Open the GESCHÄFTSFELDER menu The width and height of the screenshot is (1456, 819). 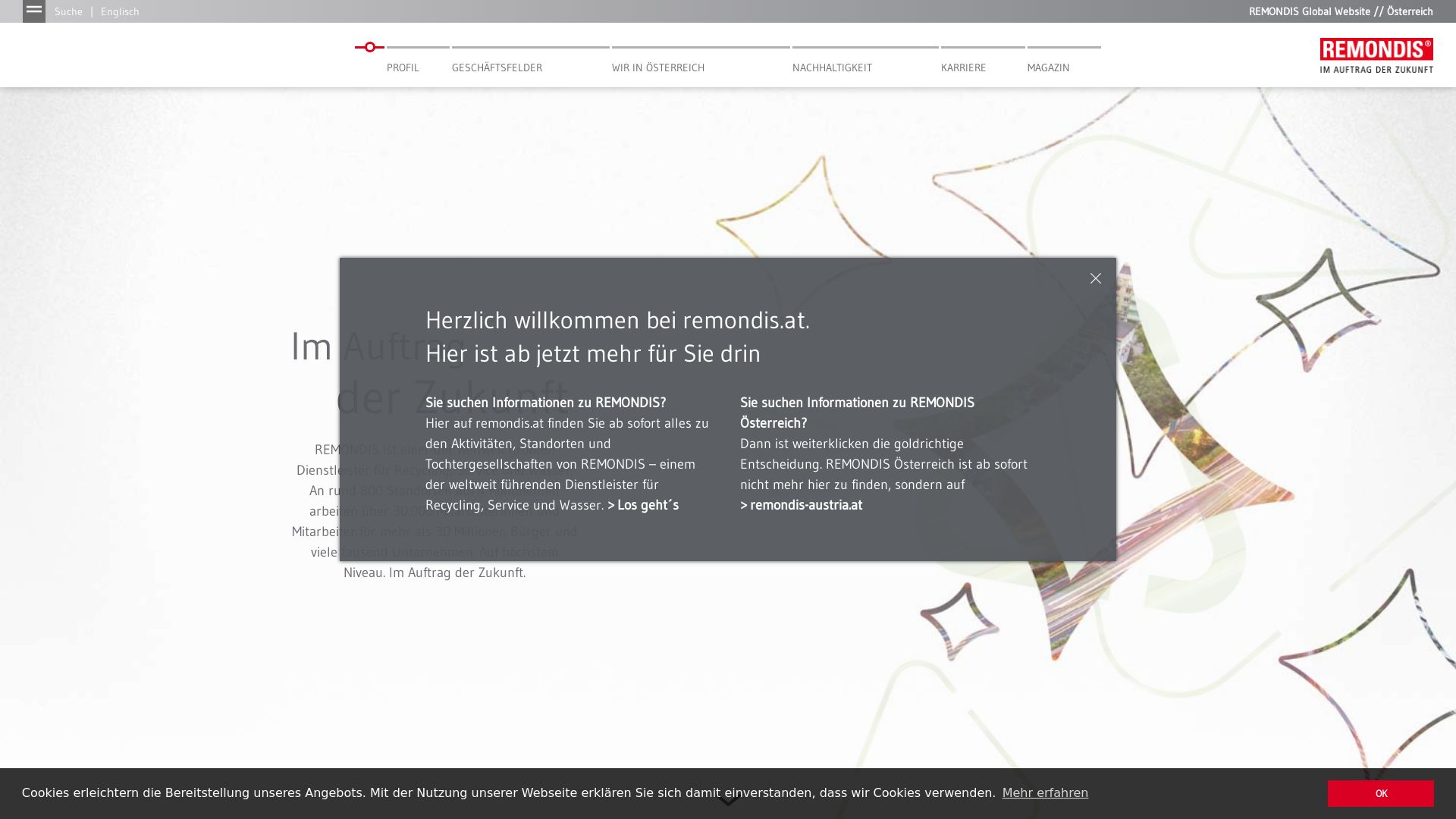pyautogui.click(x=497, y=67)
